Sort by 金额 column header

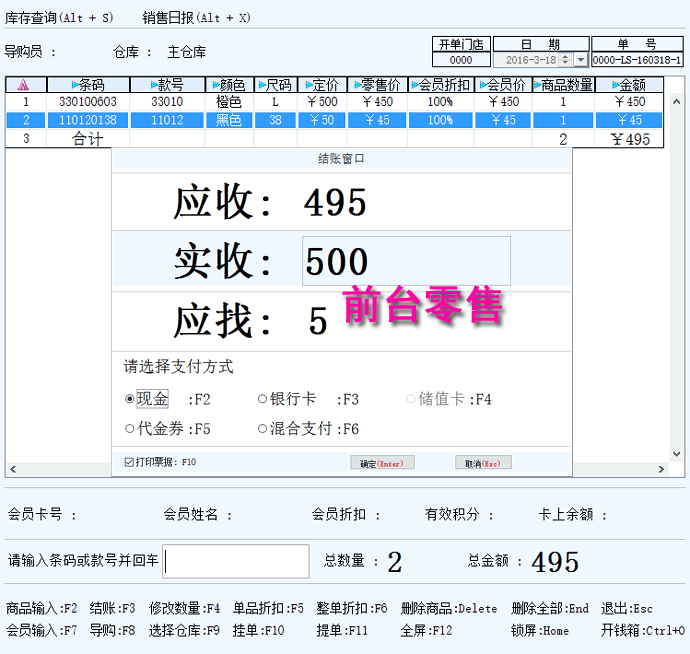(x=629, y=85)
